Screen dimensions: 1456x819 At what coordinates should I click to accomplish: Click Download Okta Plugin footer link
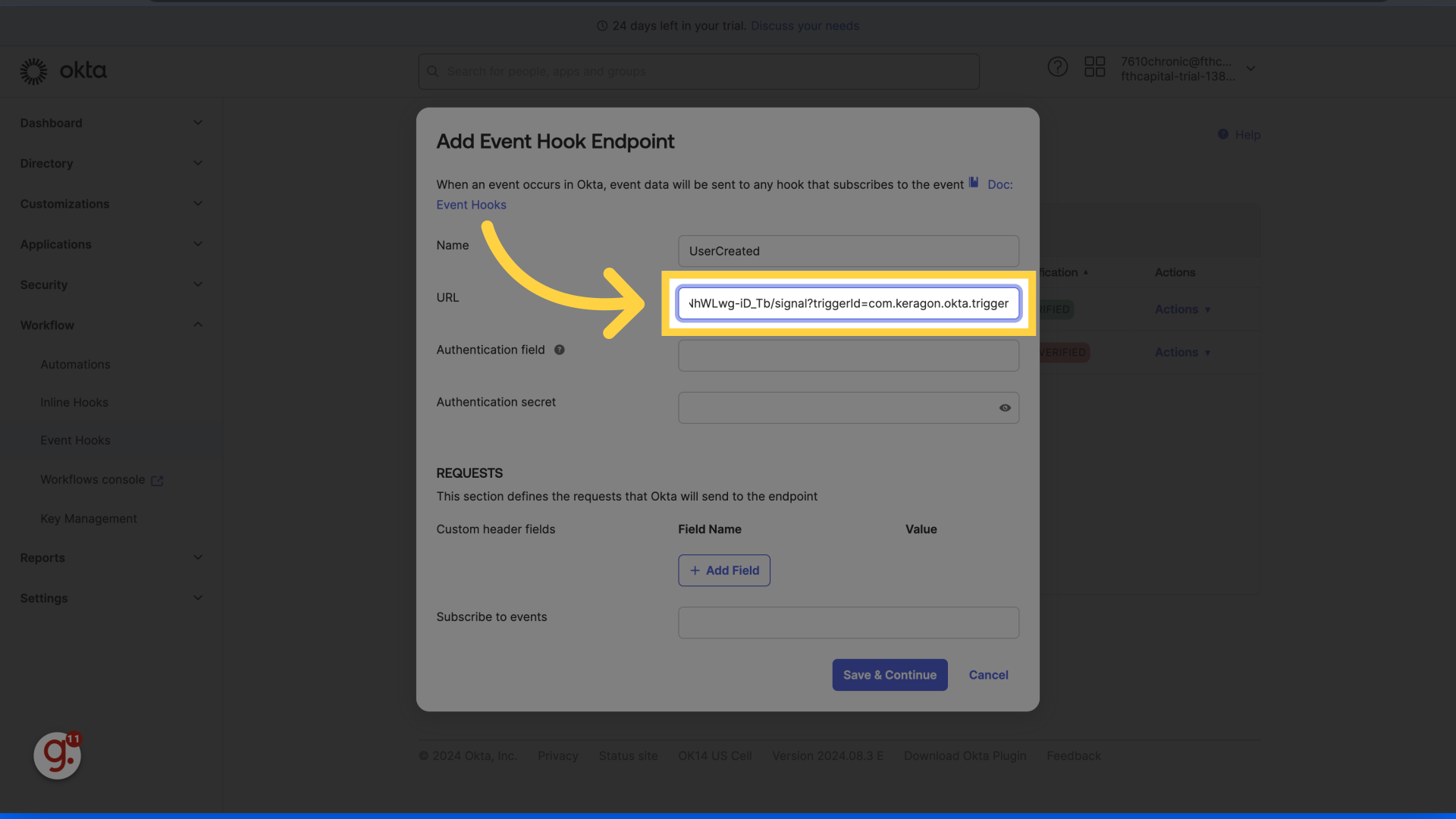[x=965, y=756]
